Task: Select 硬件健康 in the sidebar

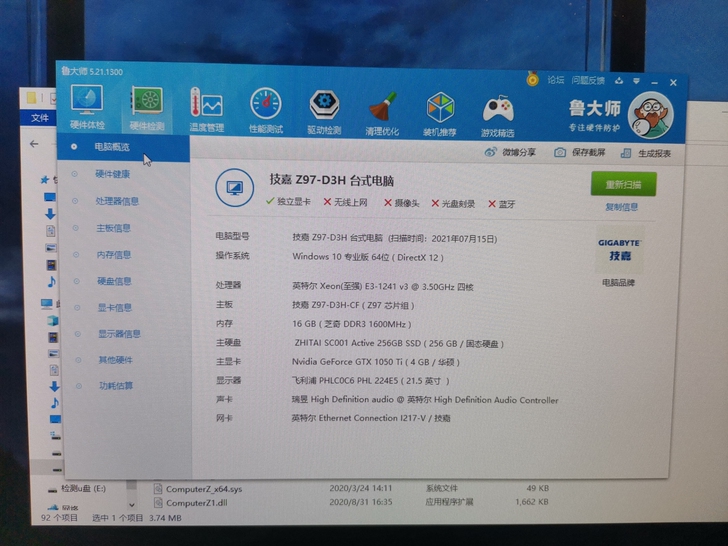Action: pyautogui.click(x=112, y=174)
